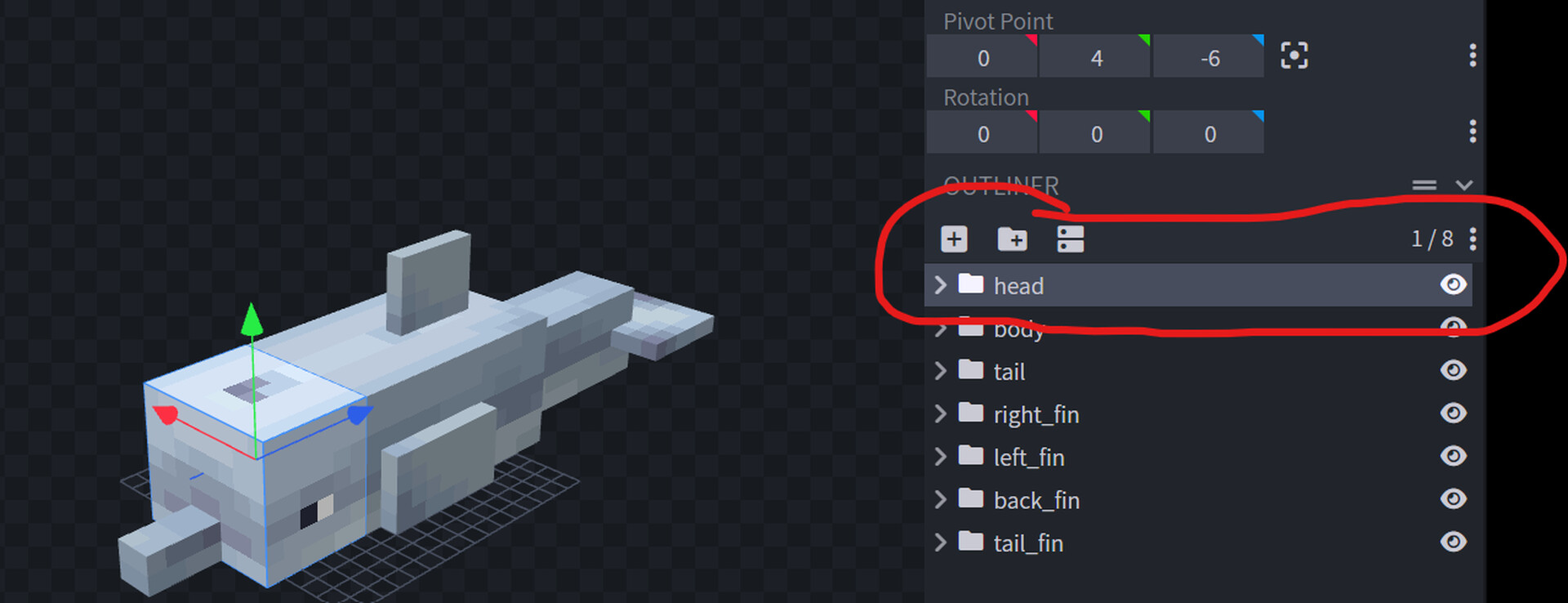Click the center pivot point icon
The image size is (1568, 603).
coord(1294,56)
